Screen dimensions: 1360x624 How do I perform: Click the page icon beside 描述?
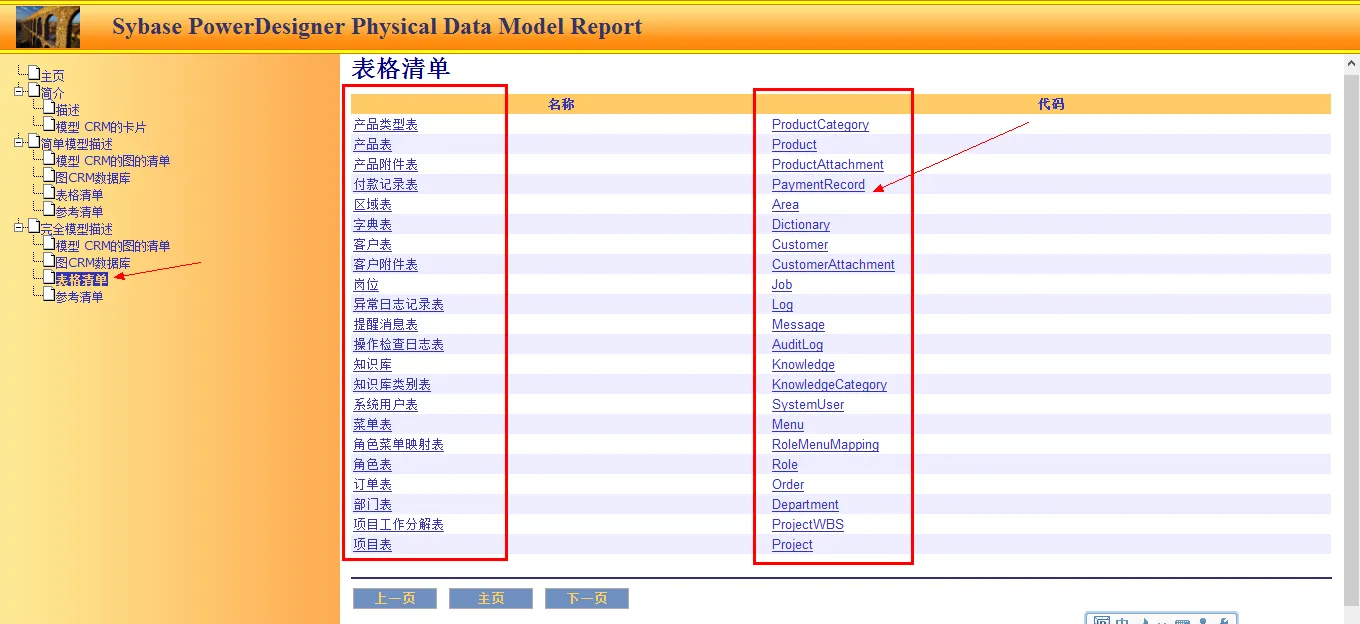(49, 108)
